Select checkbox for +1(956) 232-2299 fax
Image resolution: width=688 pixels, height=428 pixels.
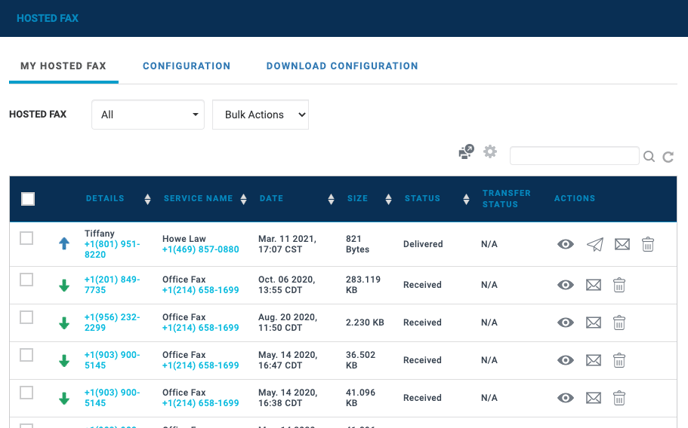pyautogui.click(x=27, y=317)
